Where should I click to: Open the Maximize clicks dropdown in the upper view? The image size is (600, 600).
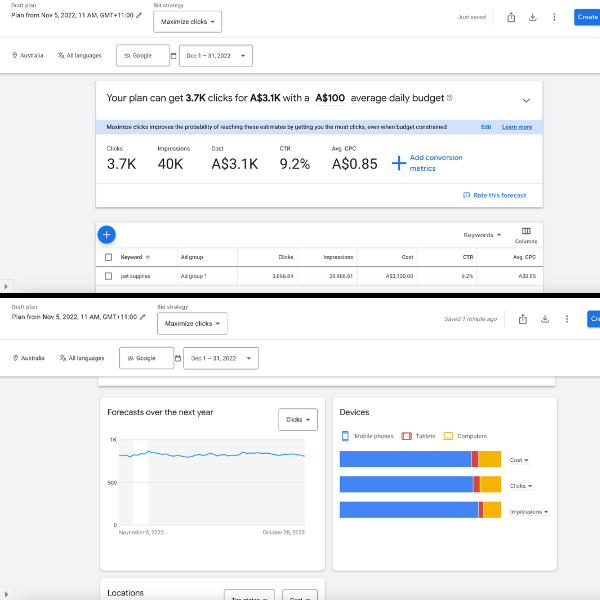click(188, 22)
